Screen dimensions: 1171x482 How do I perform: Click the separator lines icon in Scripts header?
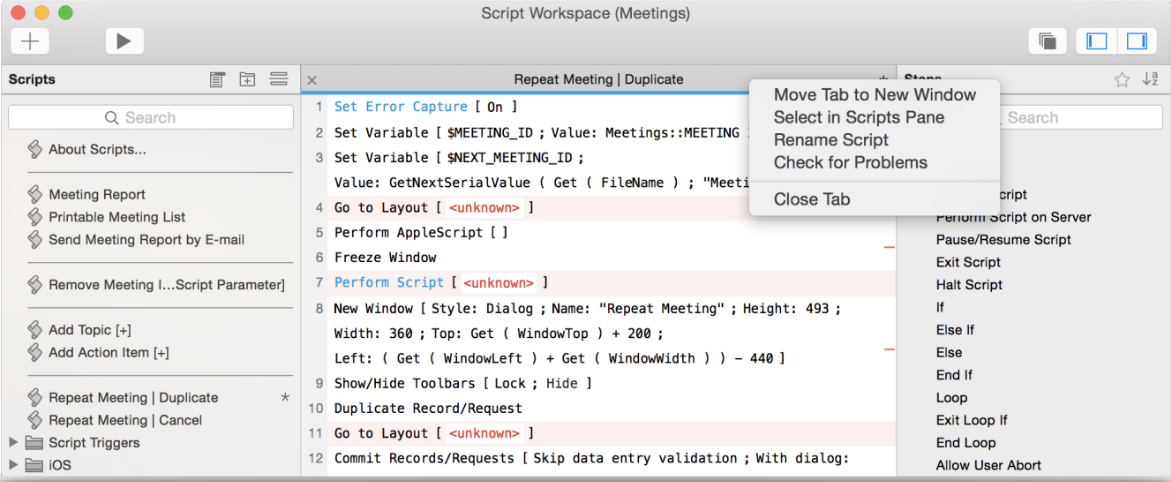(278, 80)
